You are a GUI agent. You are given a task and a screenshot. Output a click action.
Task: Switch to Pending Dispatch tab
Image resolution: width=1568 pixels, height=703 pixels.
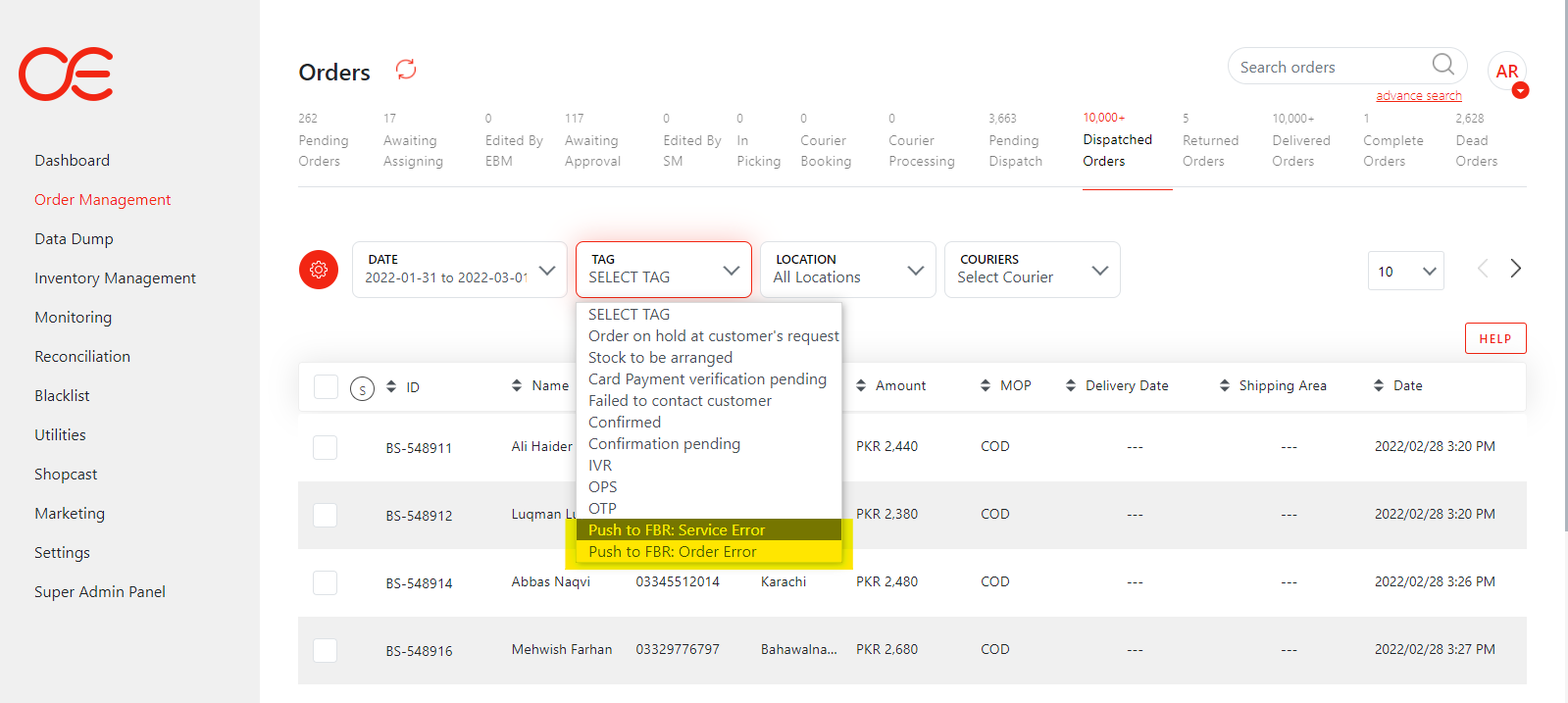point(1015,151)
